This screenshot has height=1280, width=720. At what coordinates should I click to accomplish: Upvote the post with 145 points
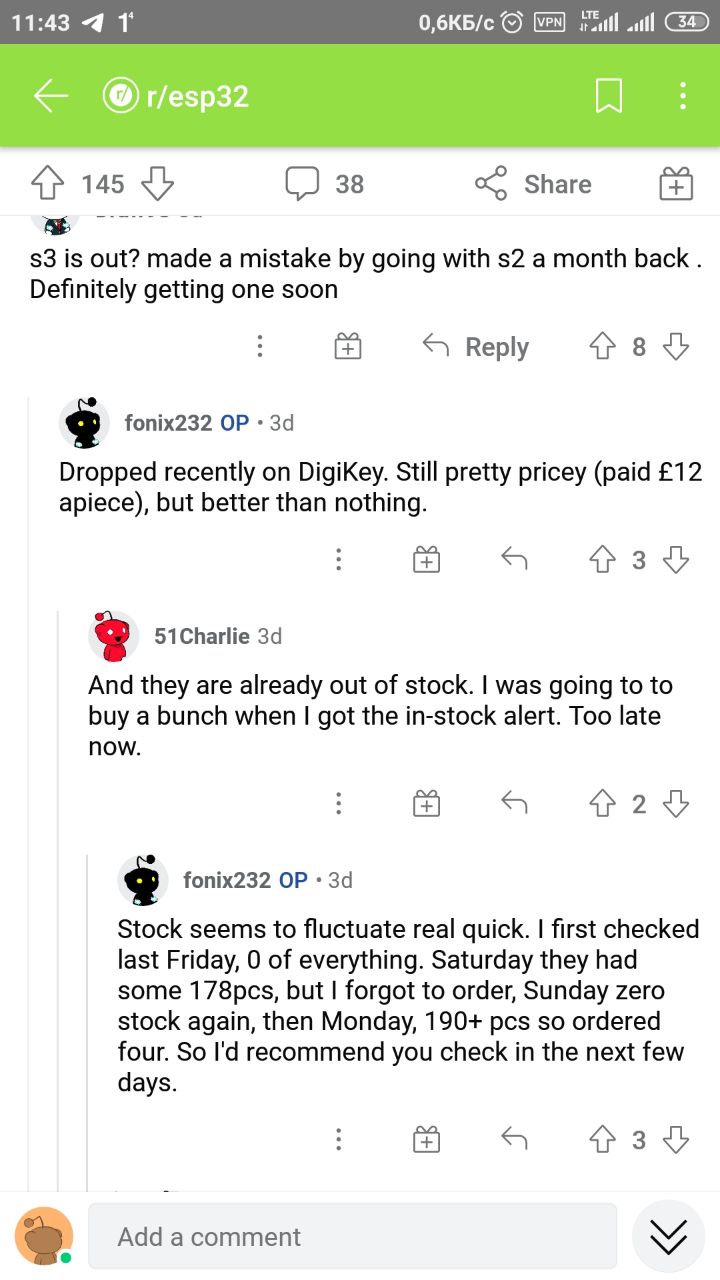pyautogui.click(x=46, y=184)
